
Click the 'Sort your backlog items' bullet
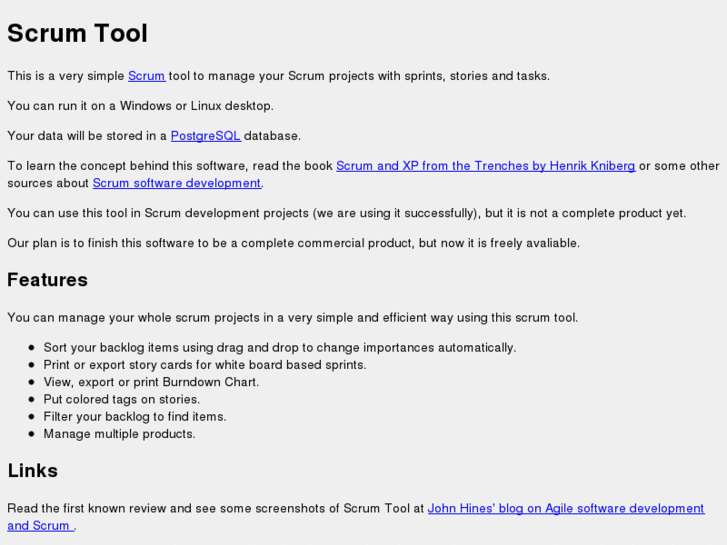[279, 348]
